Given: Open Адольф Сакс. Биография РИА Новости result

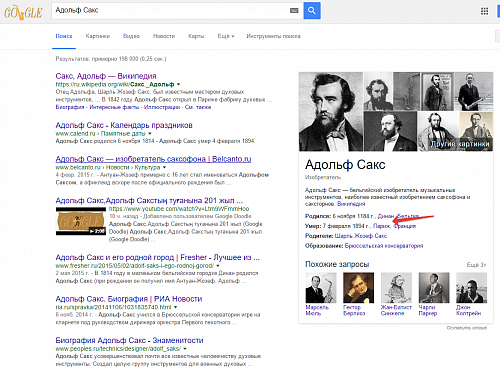Looking at the screenshot, I should [129, 299].
